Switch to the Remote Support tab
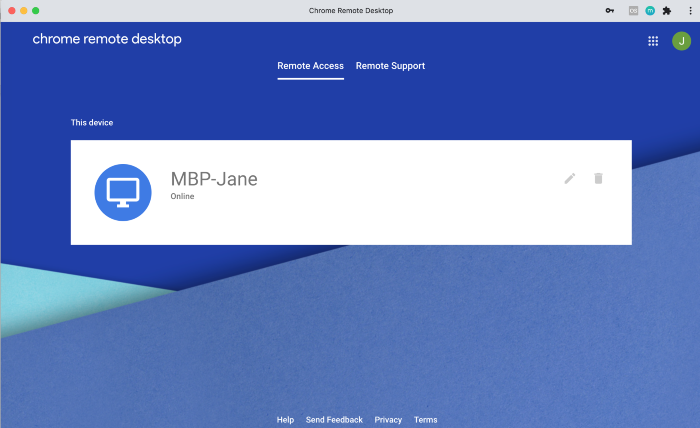The width and height of the screenshot is (700, 428). pos(390,66)
